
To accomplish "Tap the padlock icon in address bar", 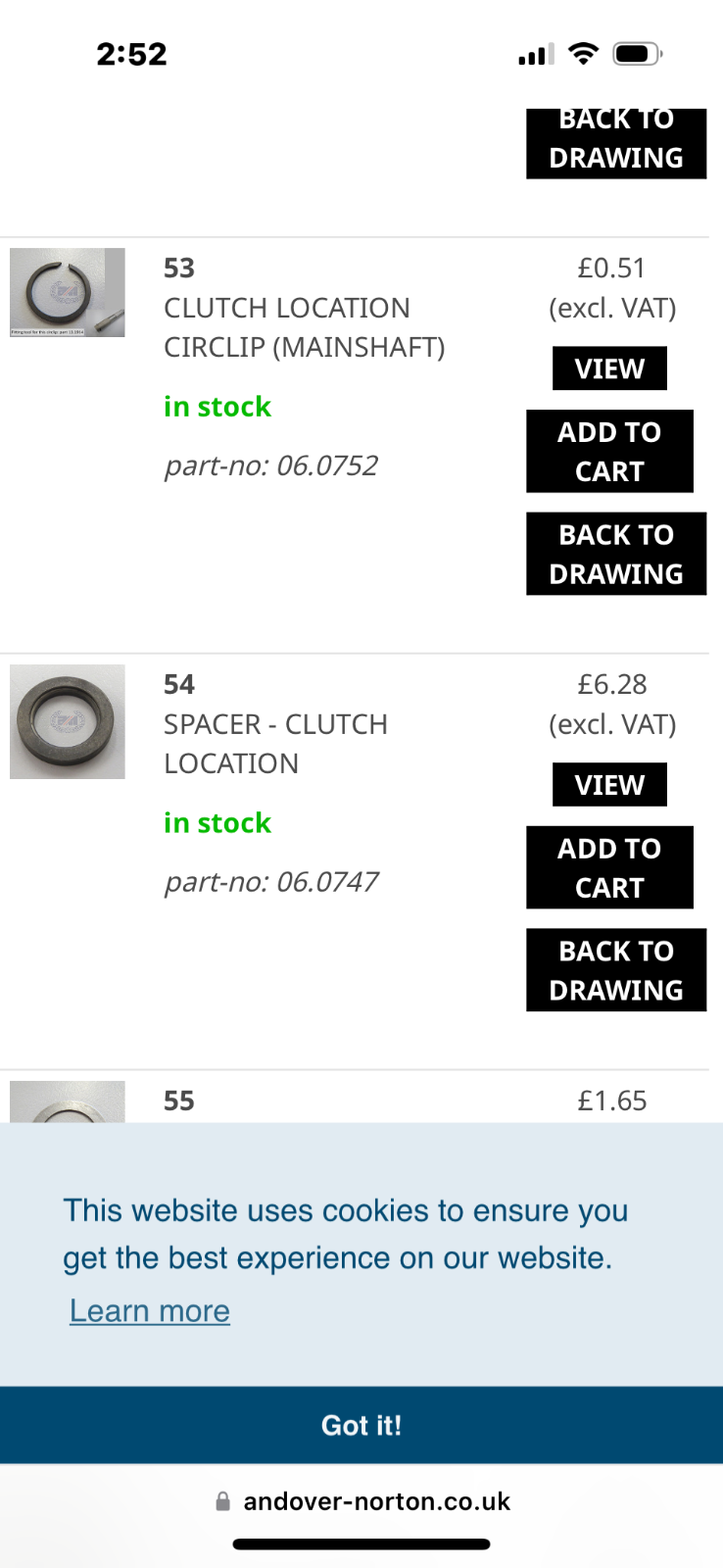I will (x=223, y=1501).
